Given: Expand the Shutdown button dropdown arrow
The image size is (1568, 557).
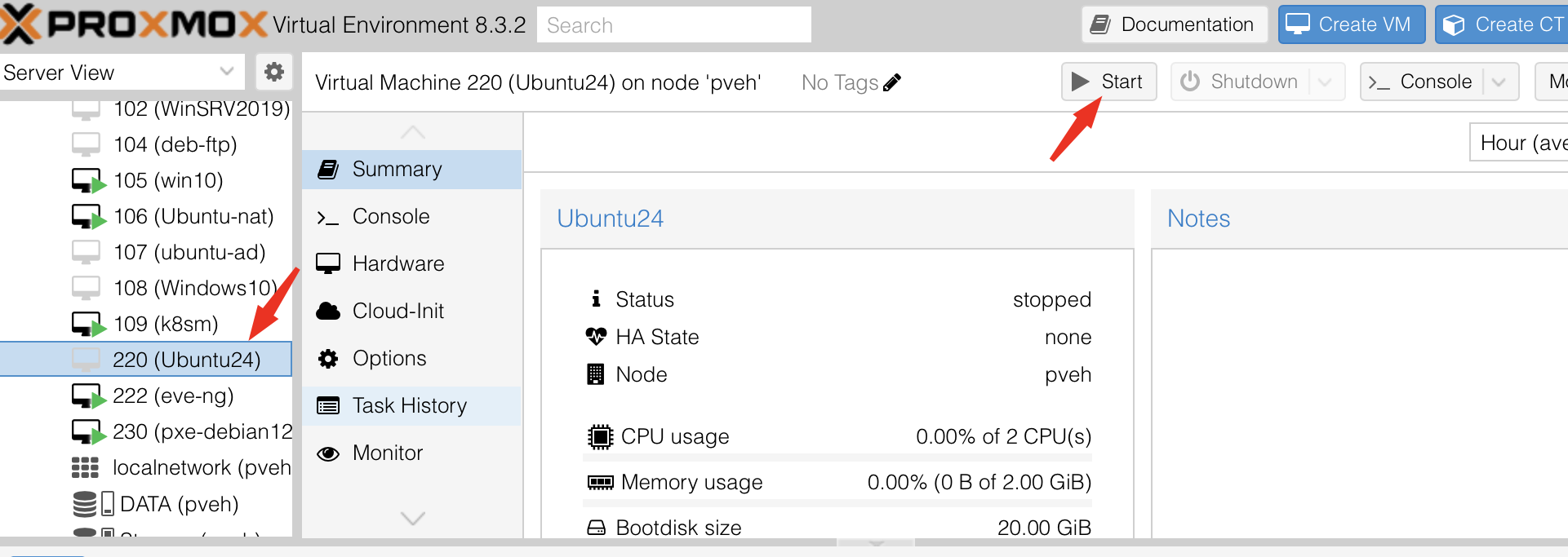Looking at the screenshot, I should click(x=1326, y=82).
